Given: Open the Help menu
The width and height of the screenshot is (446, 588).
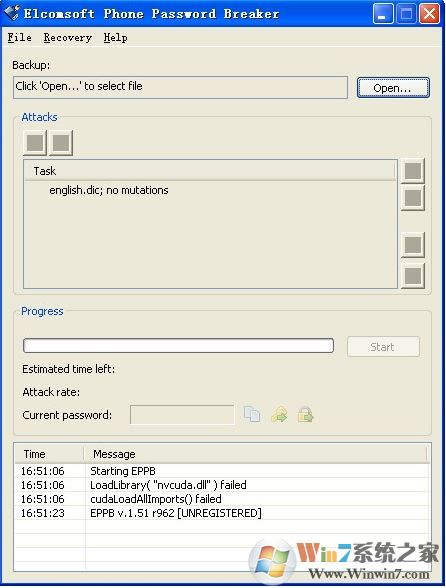Looking at the screenshot, I should [116, 38].
